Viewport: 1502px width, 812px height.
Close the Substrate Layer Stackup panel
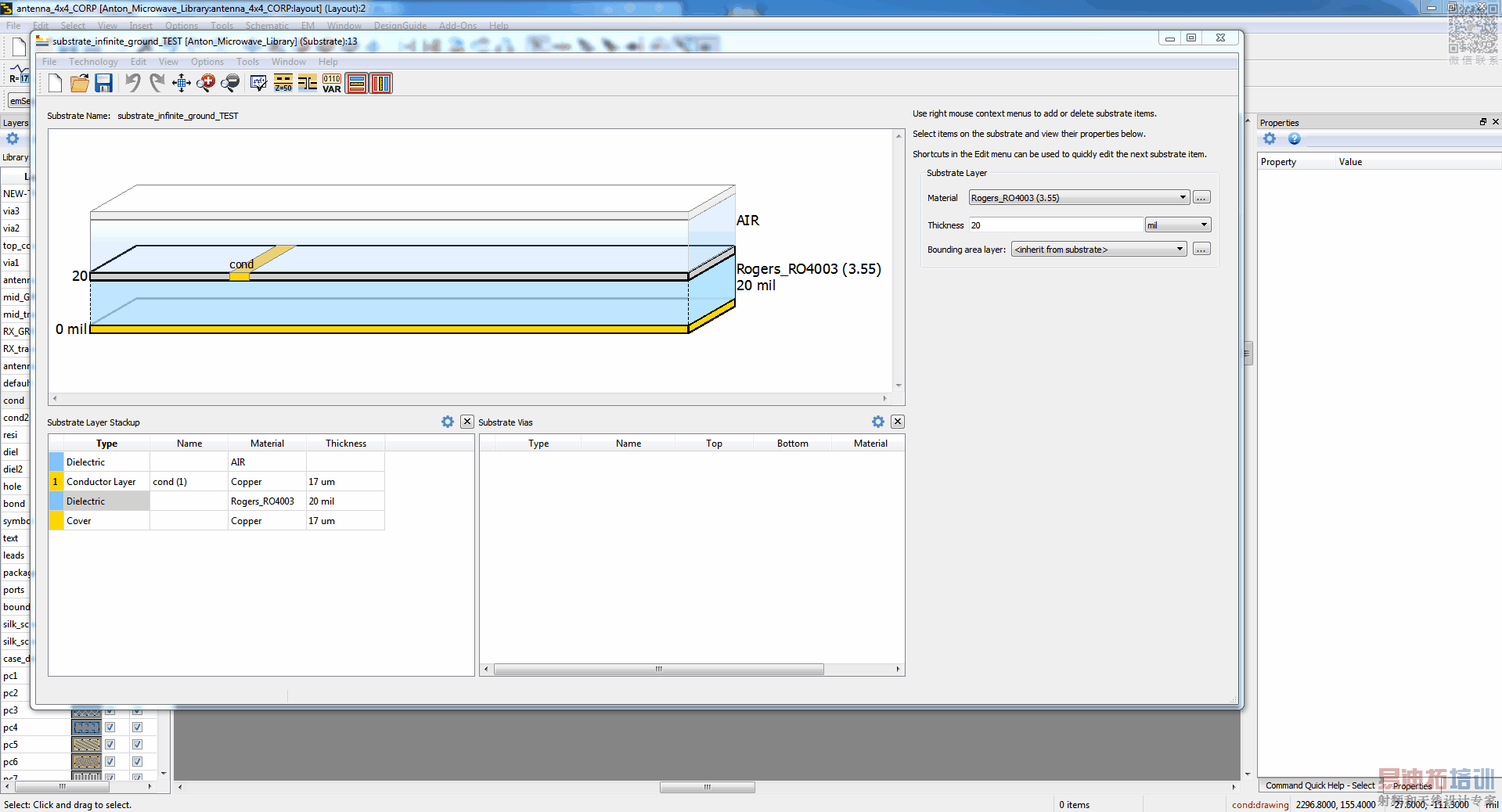click(467, 422)
